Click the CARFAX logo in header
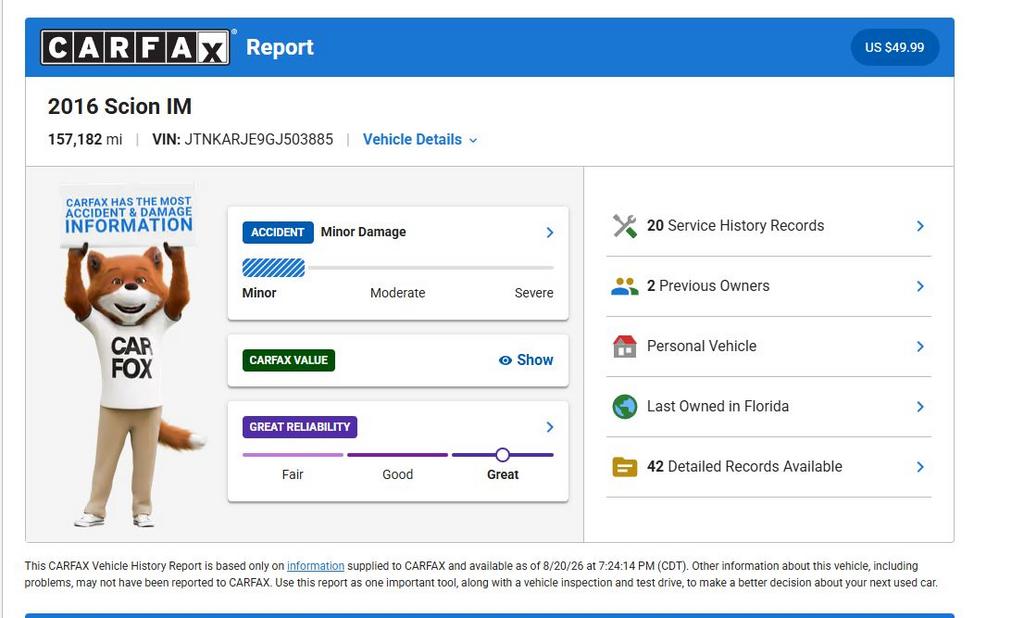The width and height of the screenshot is (1024, 618). click(x=135, y=47)
